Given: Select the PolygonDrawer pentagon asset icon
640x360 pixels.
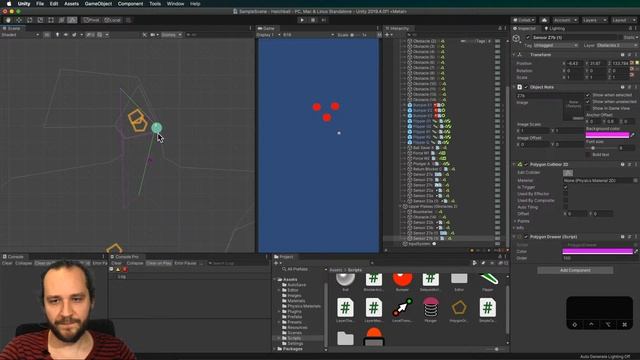Looking at the screenshot, I should (x=459, y=307).
